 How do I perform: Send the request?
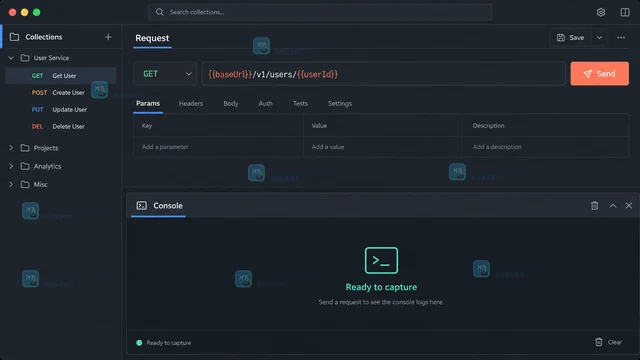(x=599, y=74)
